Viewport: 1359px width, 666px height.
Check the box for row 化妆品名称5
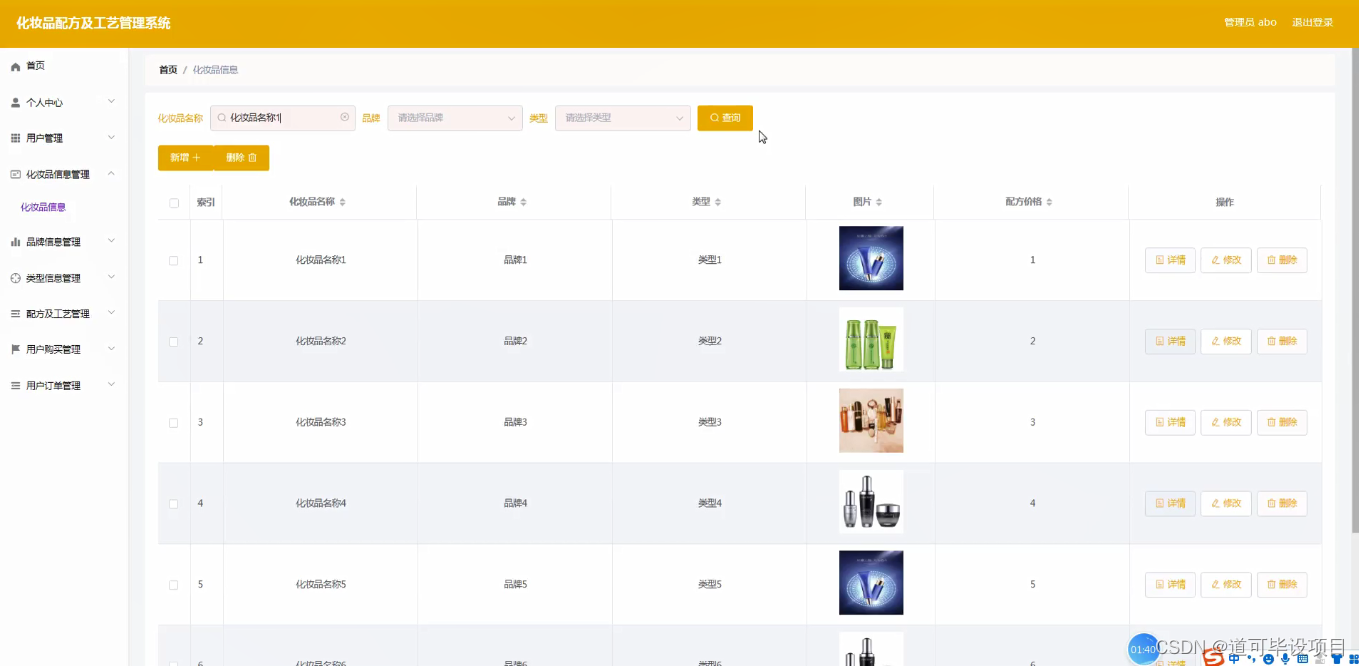174,585
